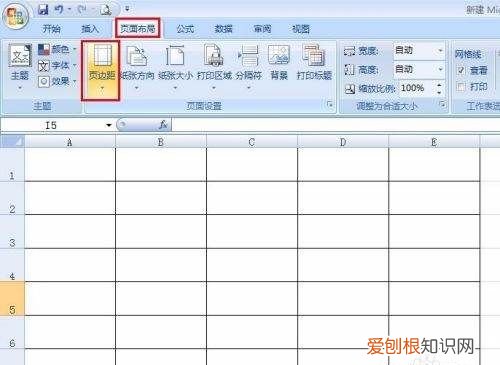
Task: Undo the last action
Action: point(59,9)
